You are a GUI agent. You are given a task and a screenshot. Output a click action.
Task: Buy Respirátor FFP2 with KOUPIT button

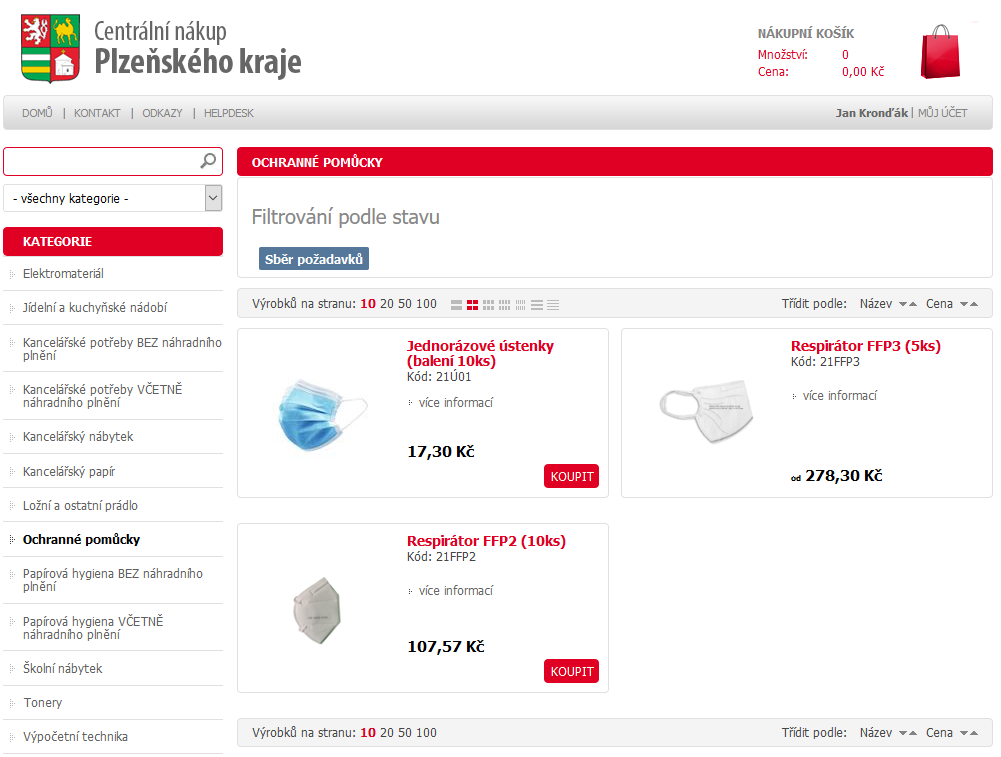[571, 671]
